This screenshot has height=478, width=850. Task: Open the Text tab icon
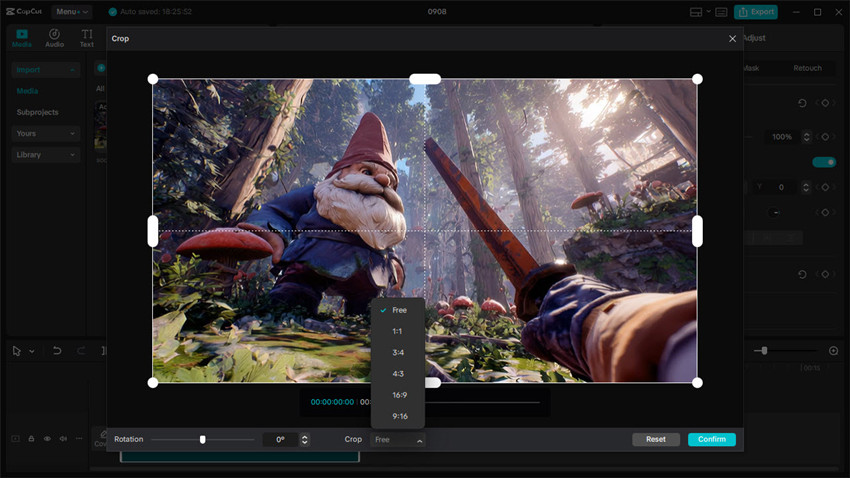tap(87, 38)
